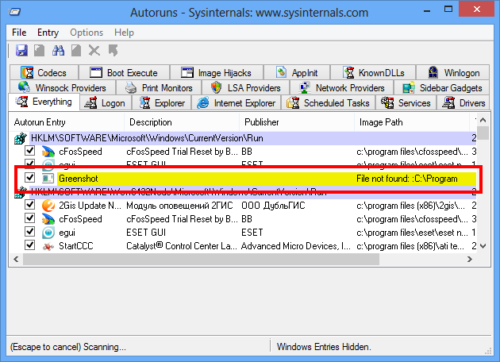
Task: Switch to the Drivers tab
Action: pyautogui.click(x=463, y=103)
